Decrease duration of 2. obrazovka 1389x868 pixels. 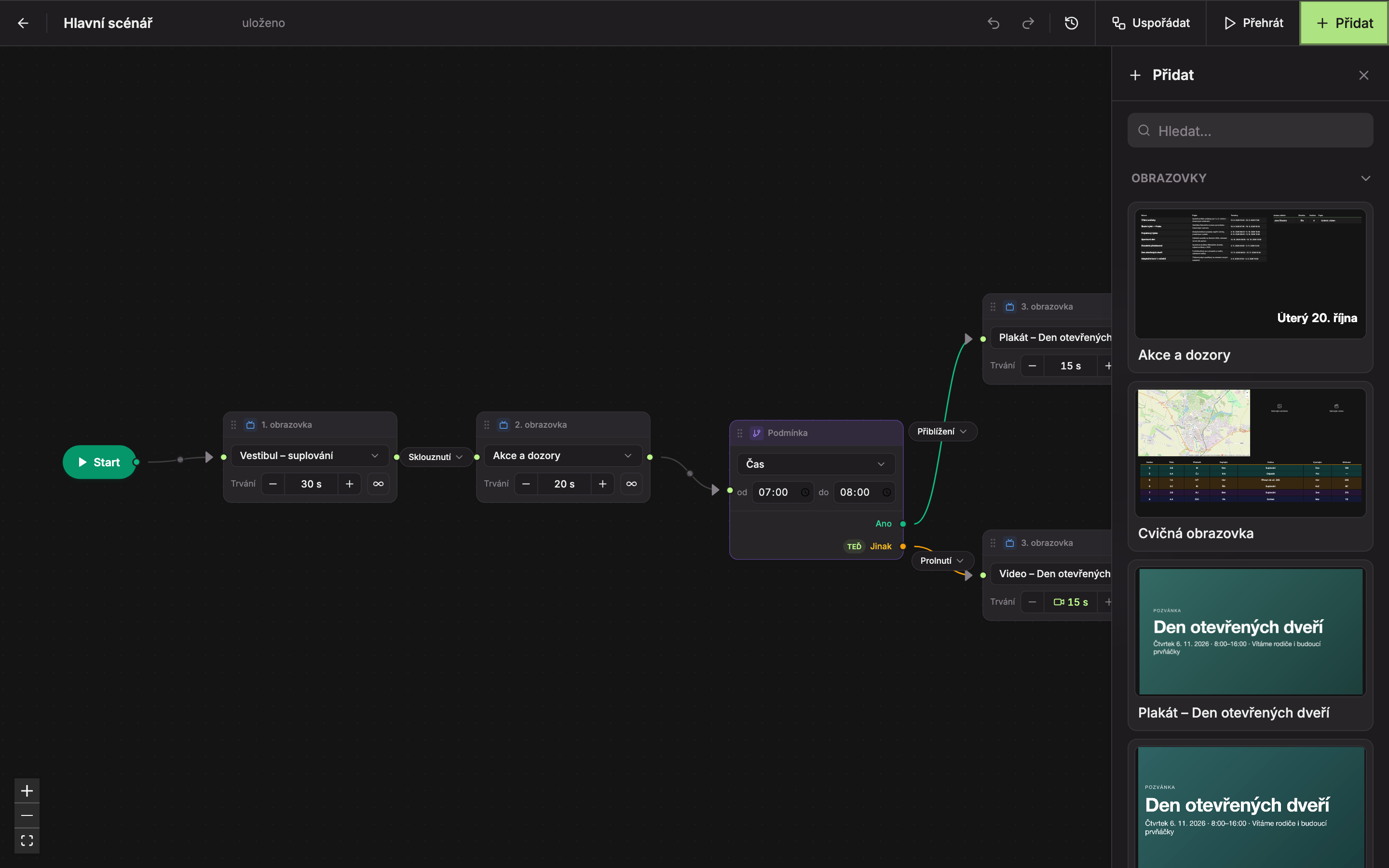click(526, 484)
